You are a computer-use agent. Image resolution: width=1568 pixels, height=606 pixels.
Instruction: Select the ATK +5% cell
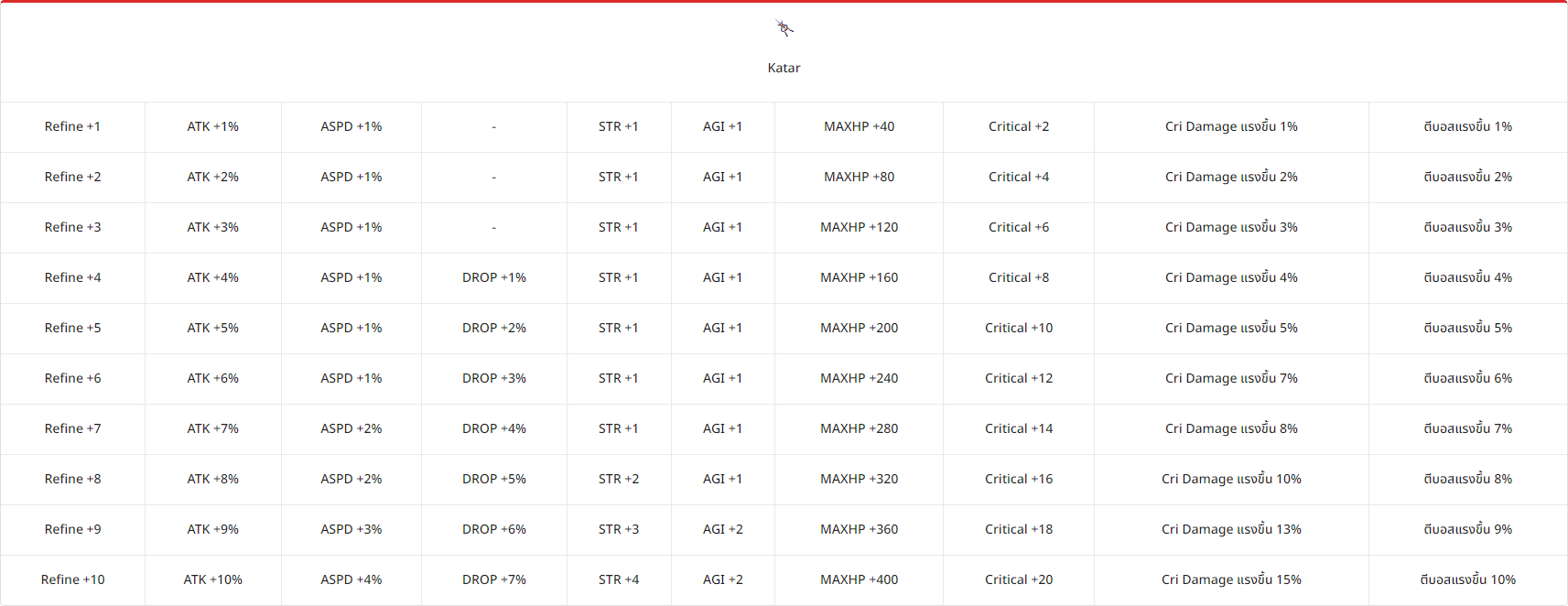click(x=212, y=328)
